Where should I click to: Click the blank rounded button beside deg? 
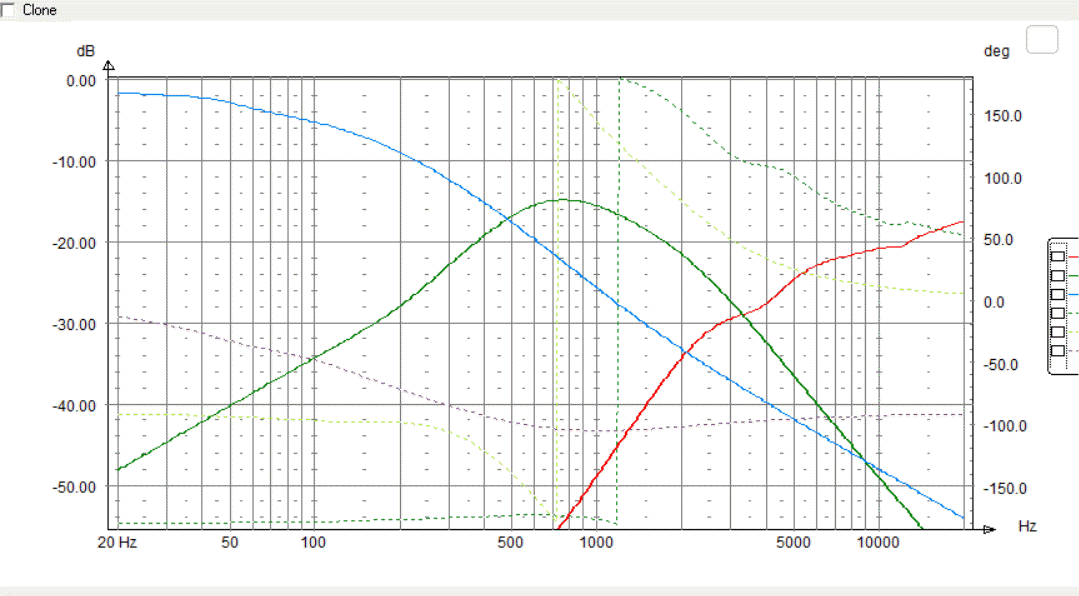1042,39
